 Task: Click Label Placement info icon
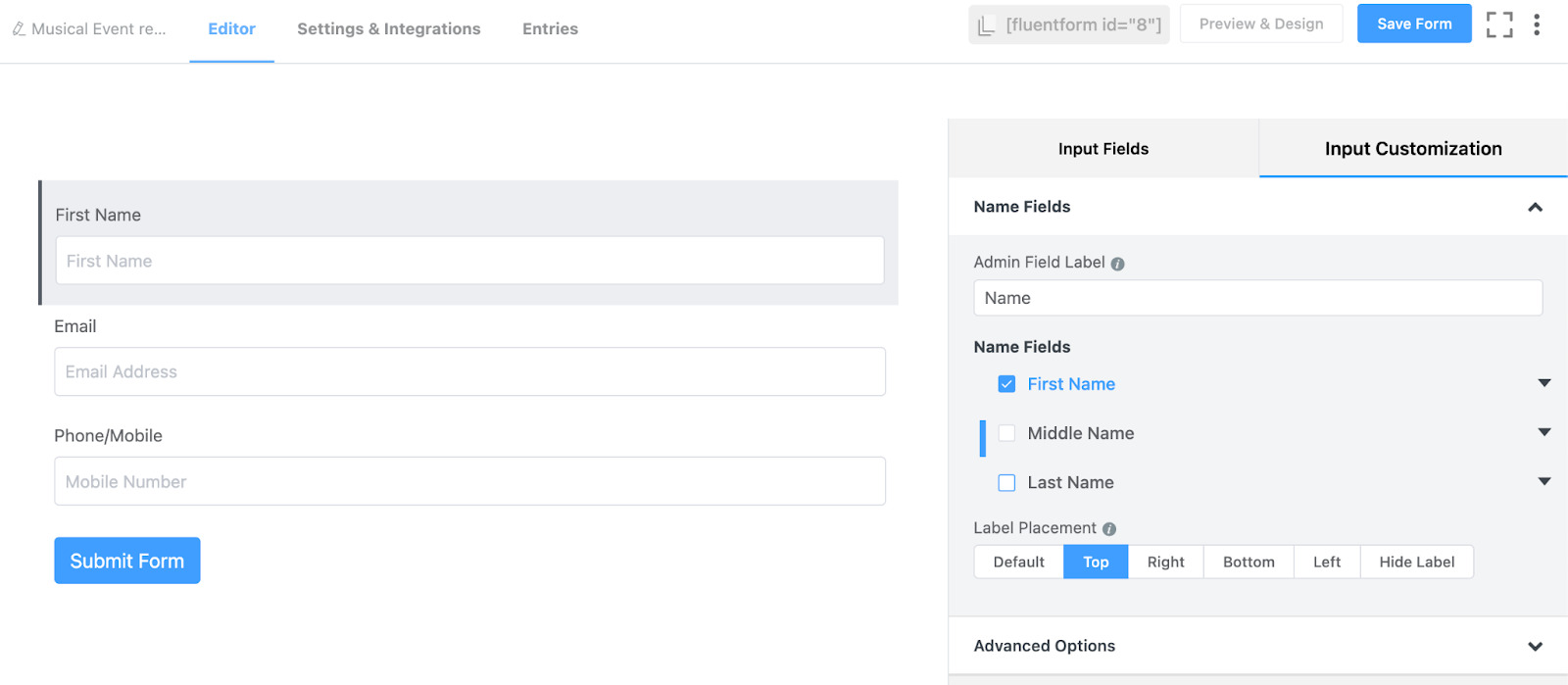click(x=1109, y=529)
